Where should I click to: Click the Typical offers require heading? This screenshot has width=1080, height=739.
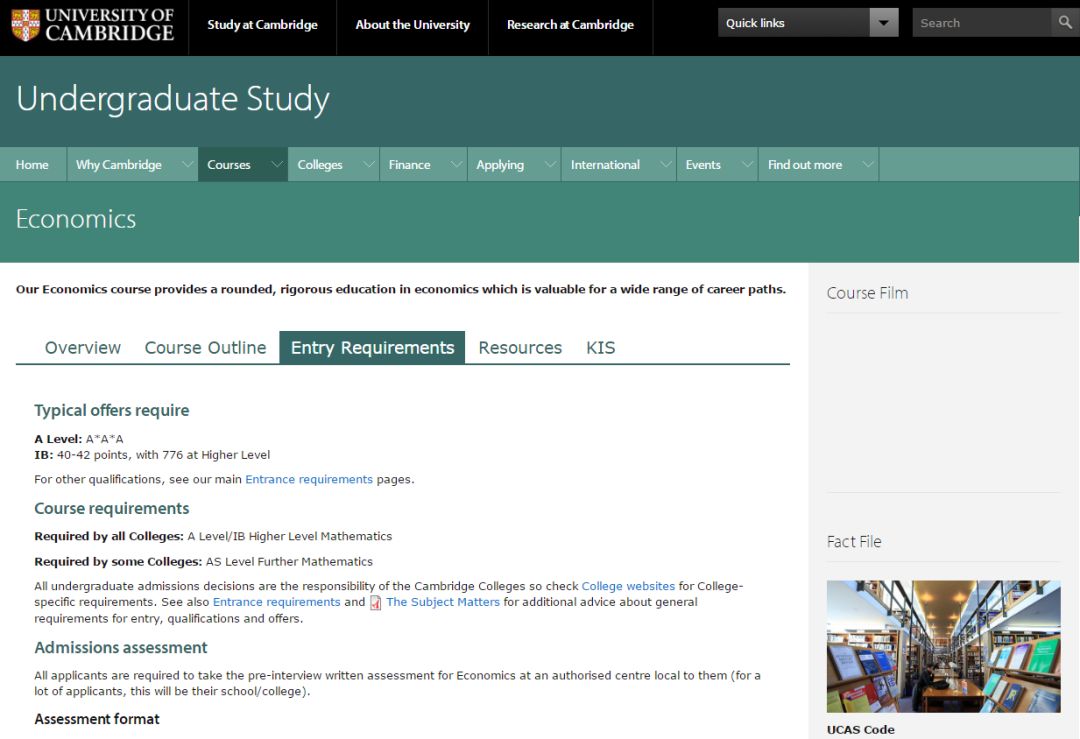tap(112, 410)
